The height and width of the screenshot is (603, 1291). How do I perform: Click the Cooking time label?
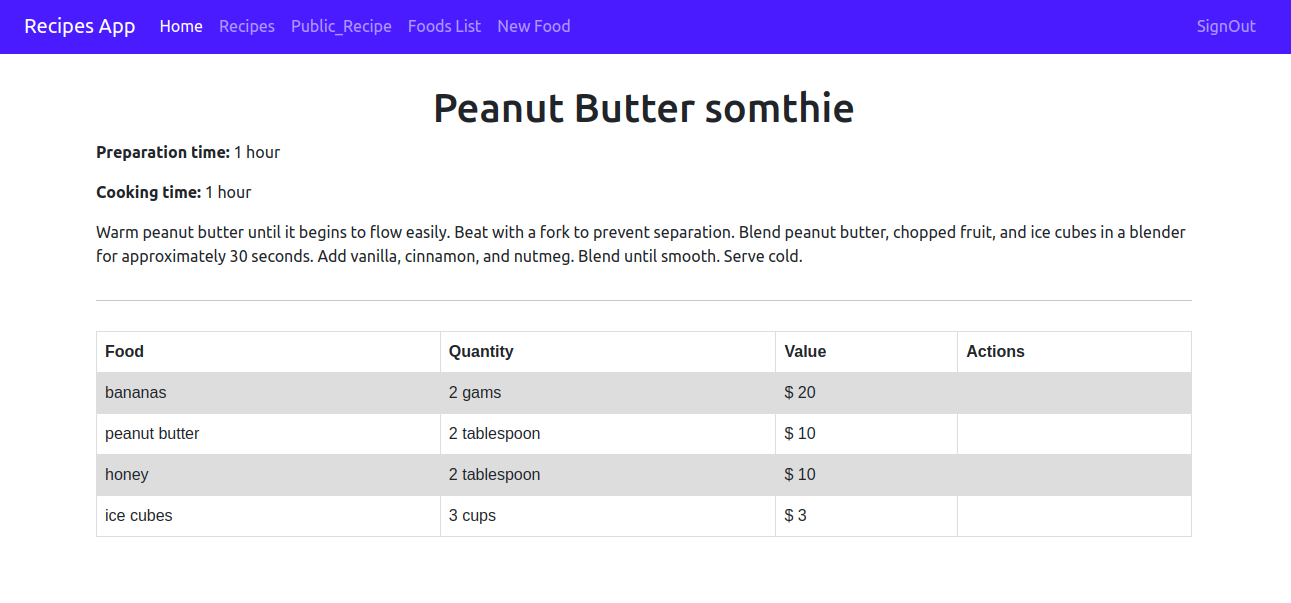click(x=148, y=193)
